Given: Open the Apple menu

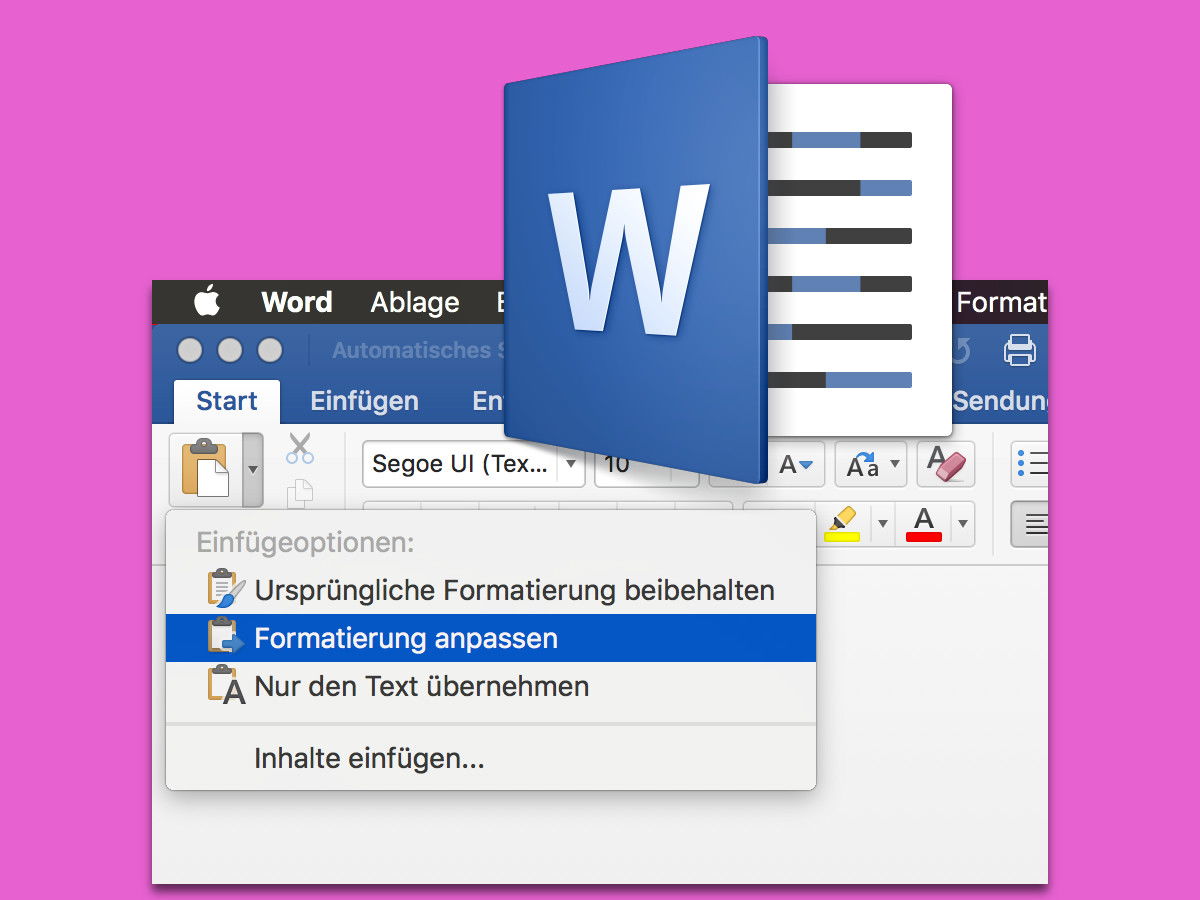Looking at the screenshot, I should click(x=207, y=301).
